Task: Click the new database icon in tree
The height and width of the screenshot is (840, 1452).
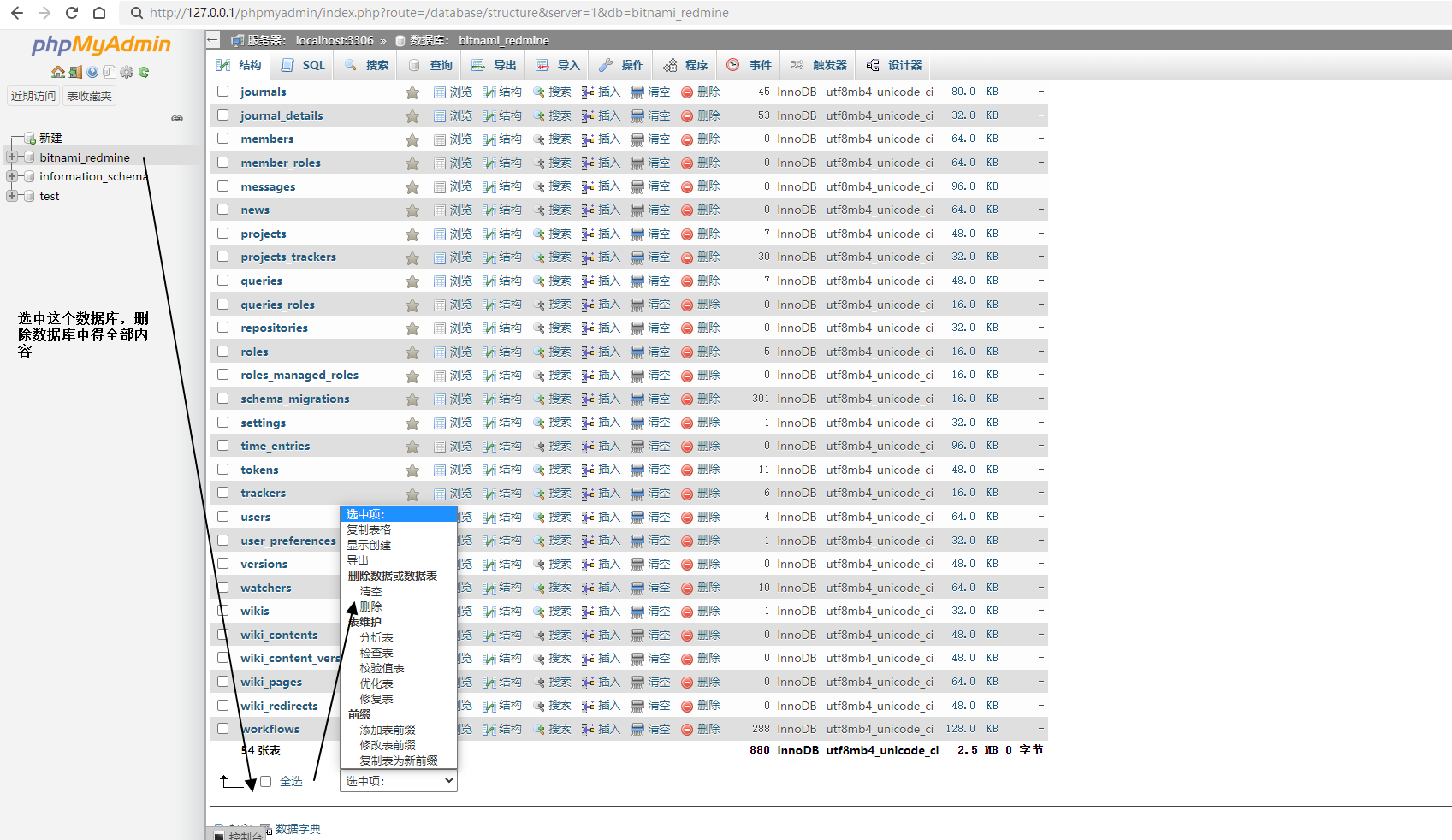Action: coord(30,139)
